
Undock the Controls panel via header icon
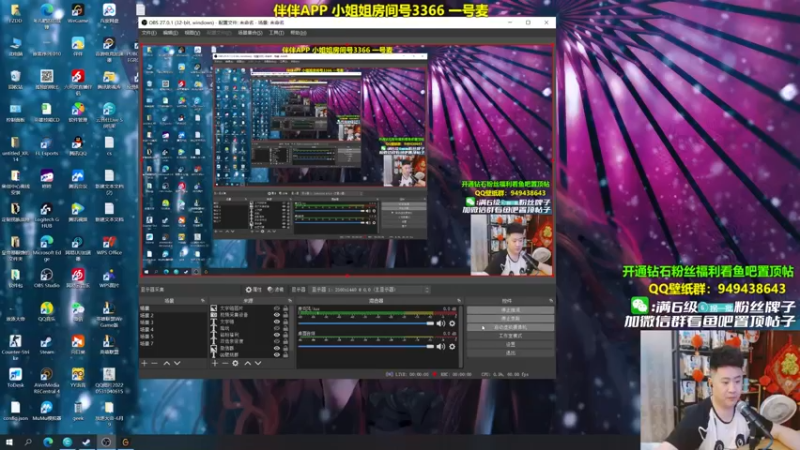(x=551, y=301)
